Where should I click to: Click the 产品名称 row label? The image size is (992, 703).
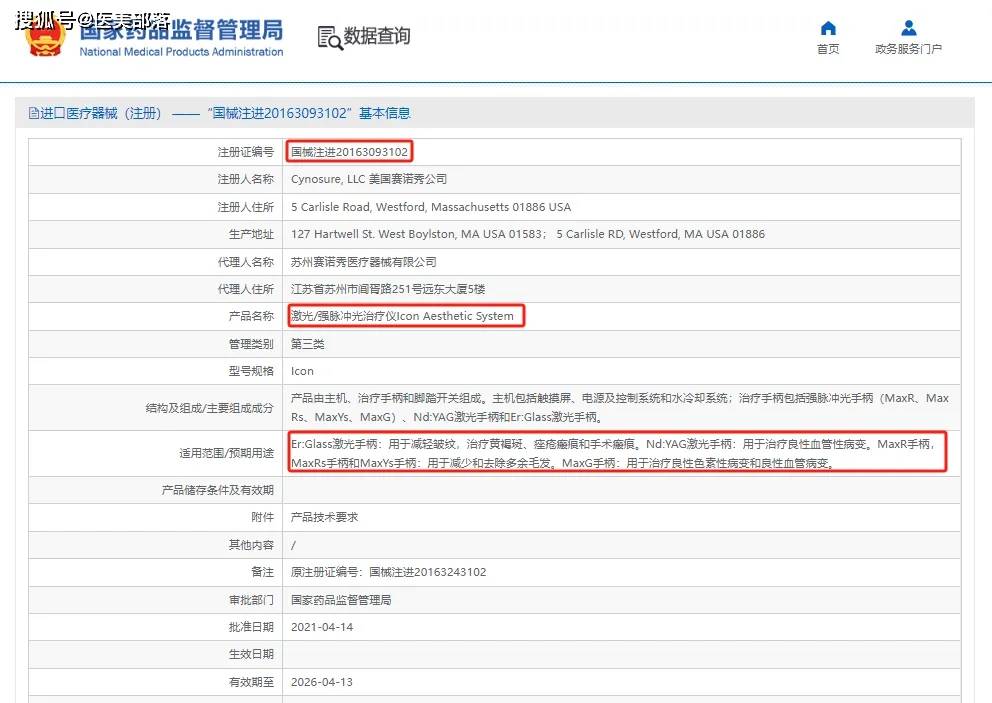pos(251,316)
